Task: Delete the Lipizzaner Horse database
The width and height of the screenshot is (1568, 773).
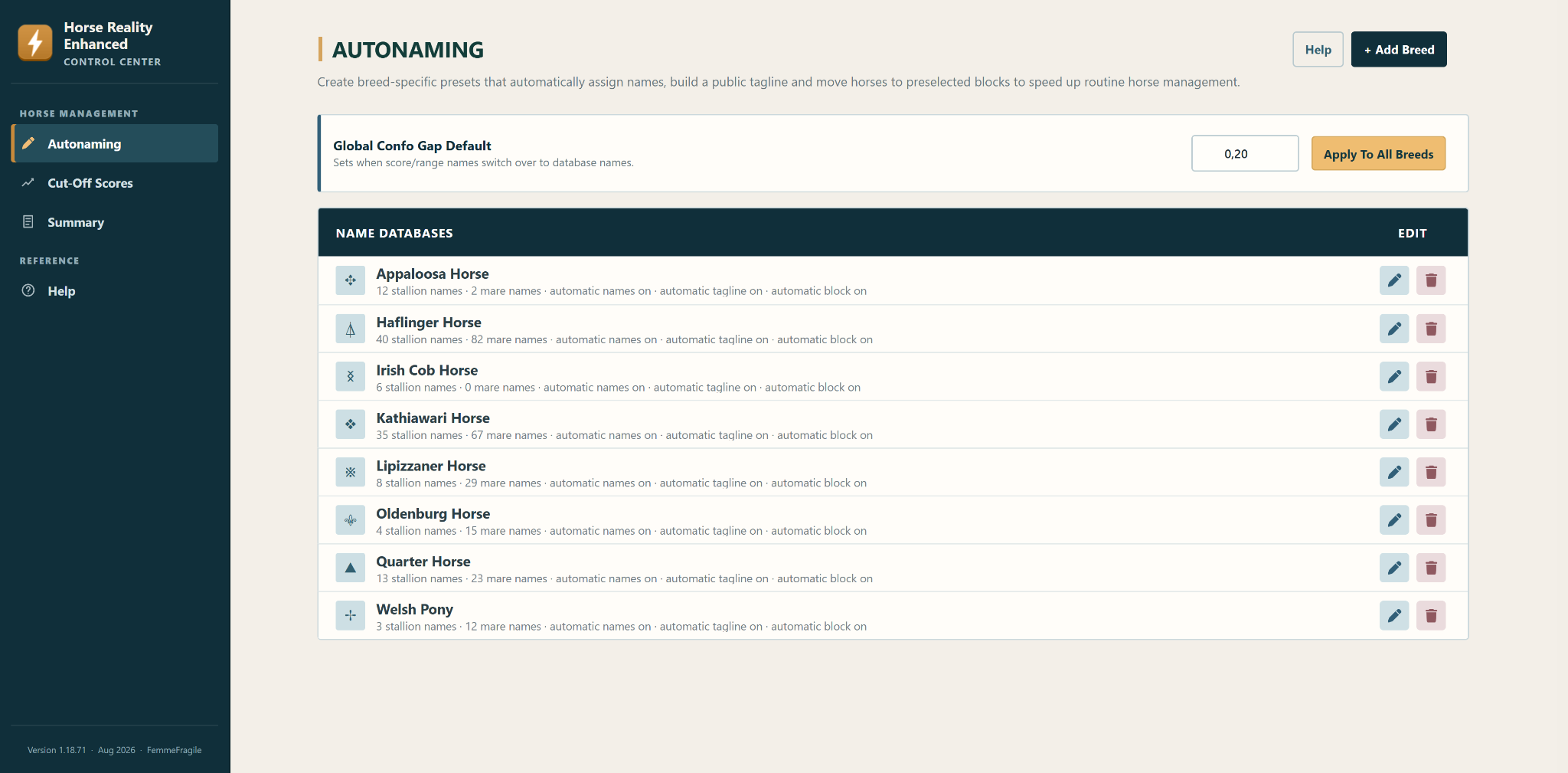Action: pyautogui.click(x=1431, y=472)
